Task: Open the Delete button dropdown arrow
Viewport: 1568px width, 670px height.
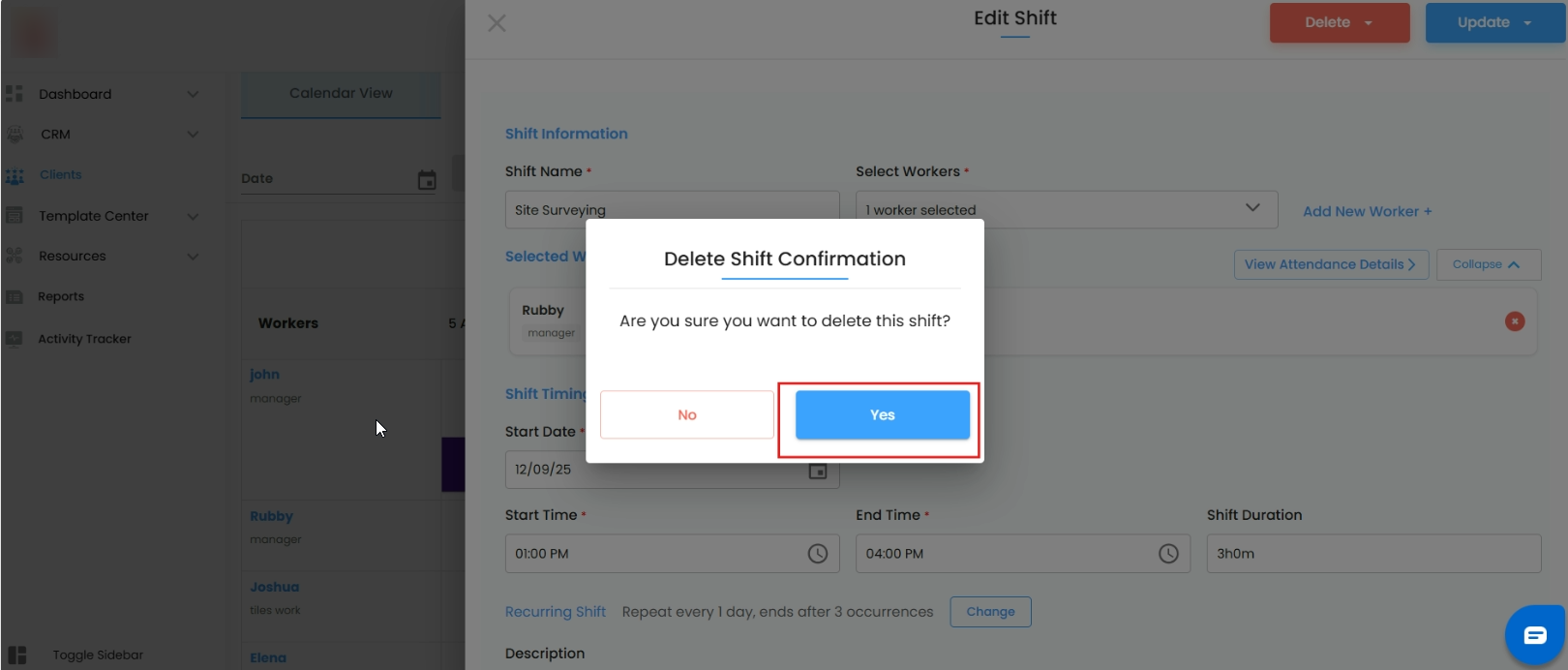Action: click(1369, 23)
